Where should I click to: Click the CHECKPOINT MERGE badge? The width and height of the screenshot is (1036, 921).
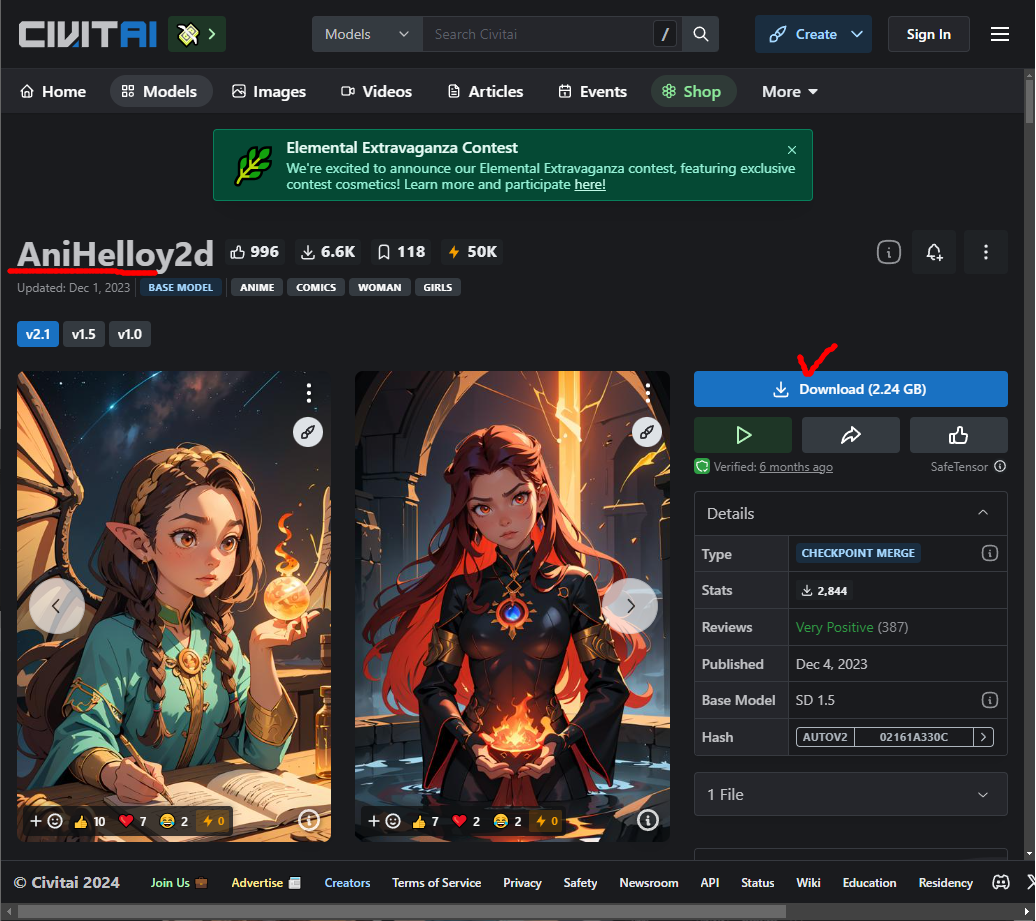click(858, 553)
